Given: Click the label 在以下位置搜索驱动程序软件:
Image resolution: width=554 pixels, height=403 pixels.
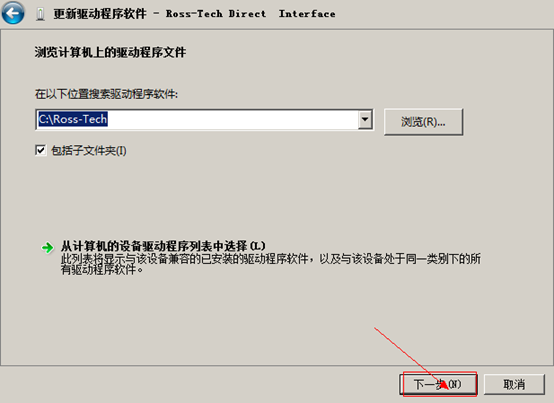Looking at the screenshot, I should [106, 94].
